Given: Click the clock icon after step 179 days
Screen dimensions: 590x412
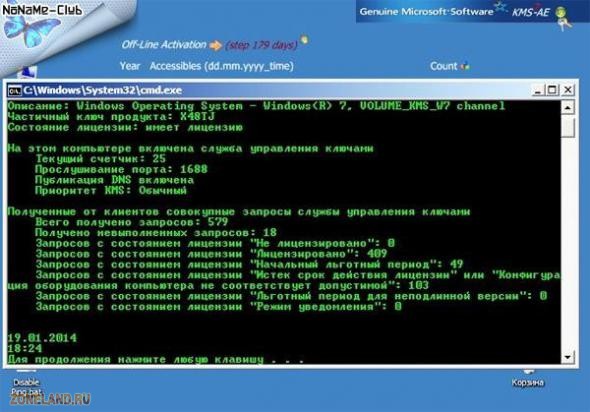Looking at the screenshot, I should click(304, 39).
